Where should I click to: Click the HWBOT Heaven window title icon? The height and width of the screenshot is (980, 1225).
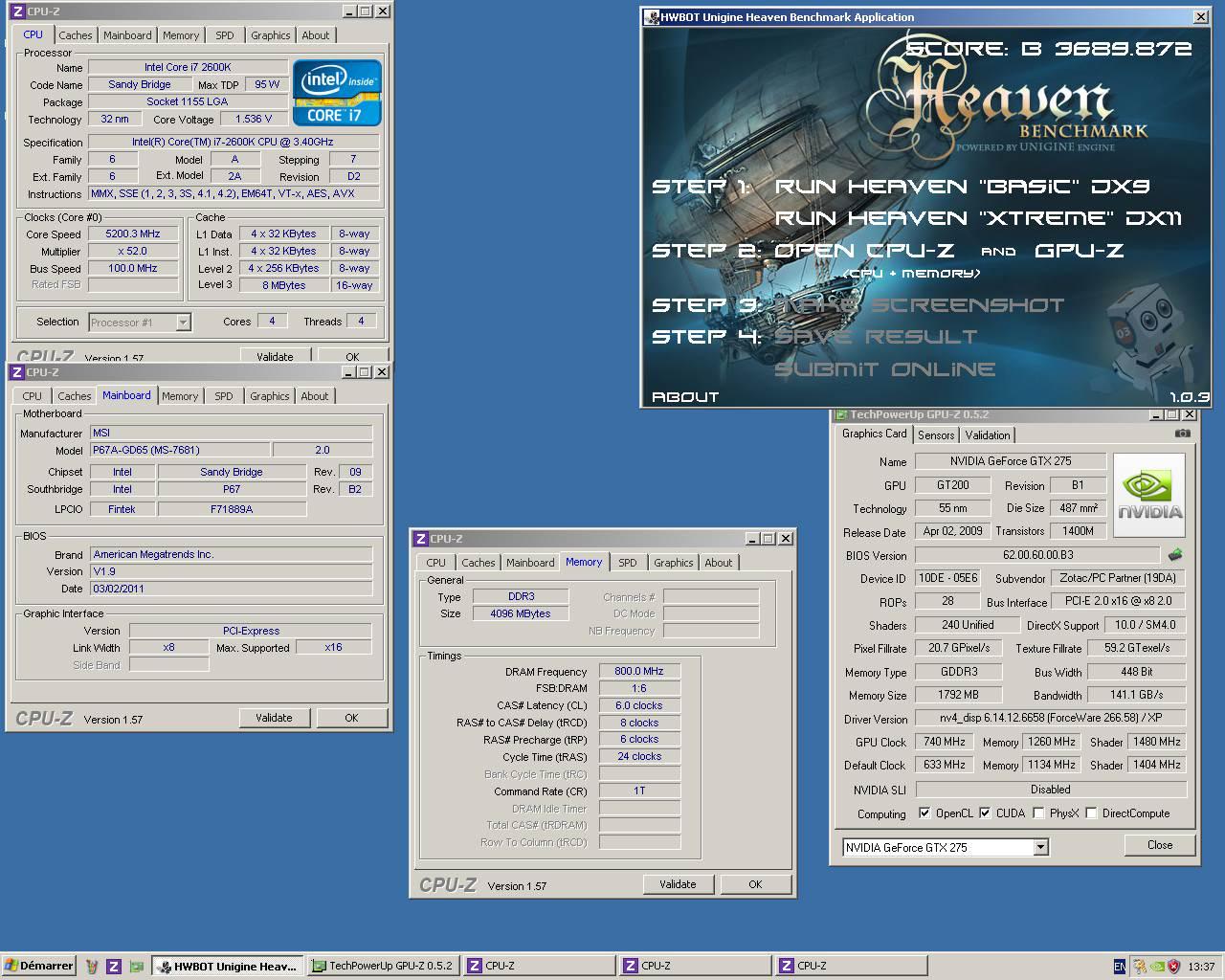pyautogui.click(x=652, y=17)
